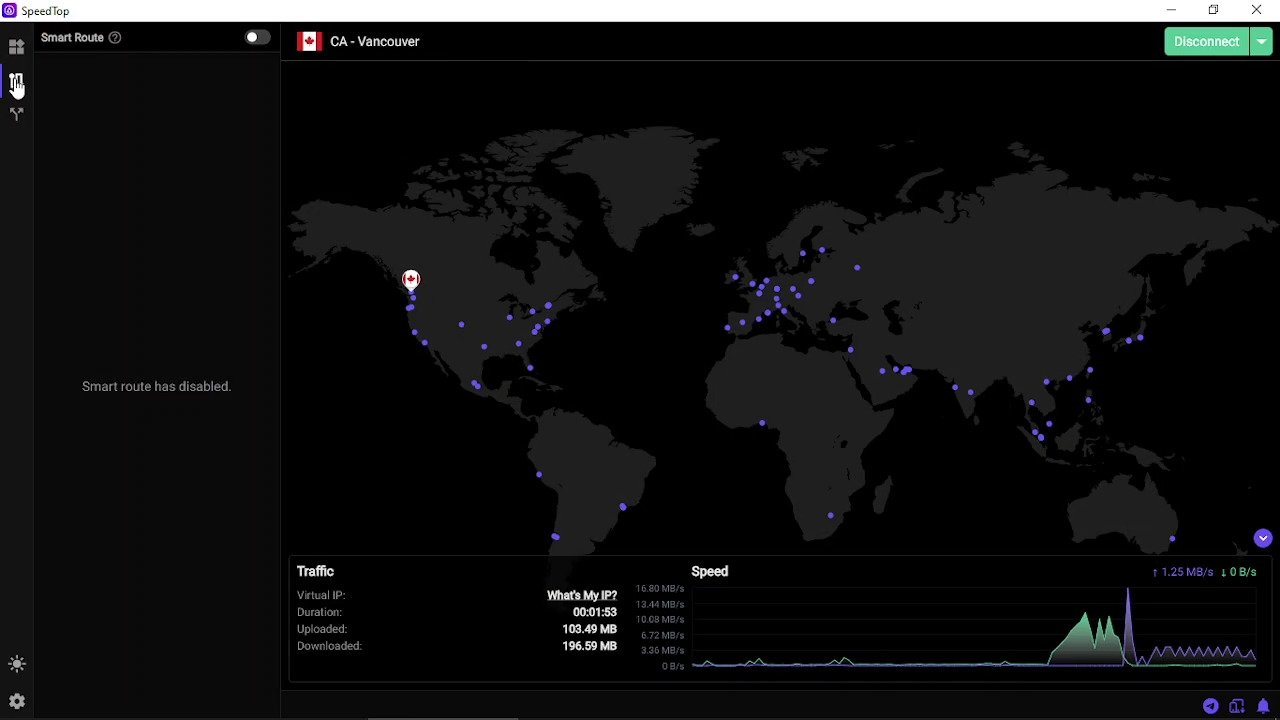This screenshot has width=1280, height=720.
Task: Open the split-arrows routing icon in sidebar
Action: [16, 114]
